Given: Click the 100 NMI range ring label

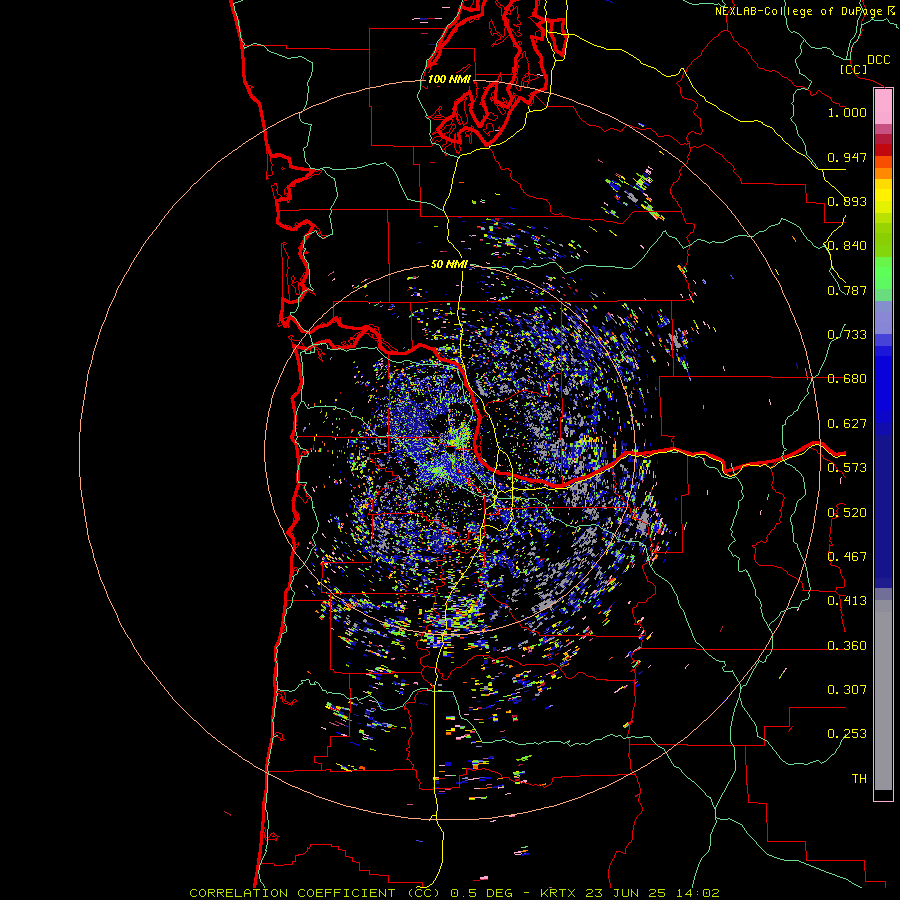Looking at the screenshot, I should (449, 79).
